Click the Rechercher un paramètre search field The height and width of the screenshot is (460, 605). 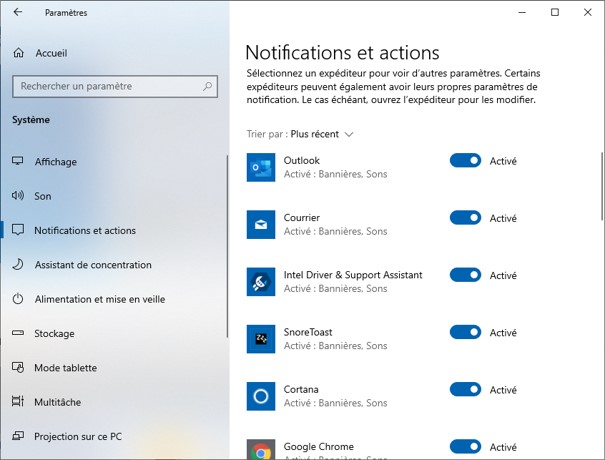click(115, 86)
